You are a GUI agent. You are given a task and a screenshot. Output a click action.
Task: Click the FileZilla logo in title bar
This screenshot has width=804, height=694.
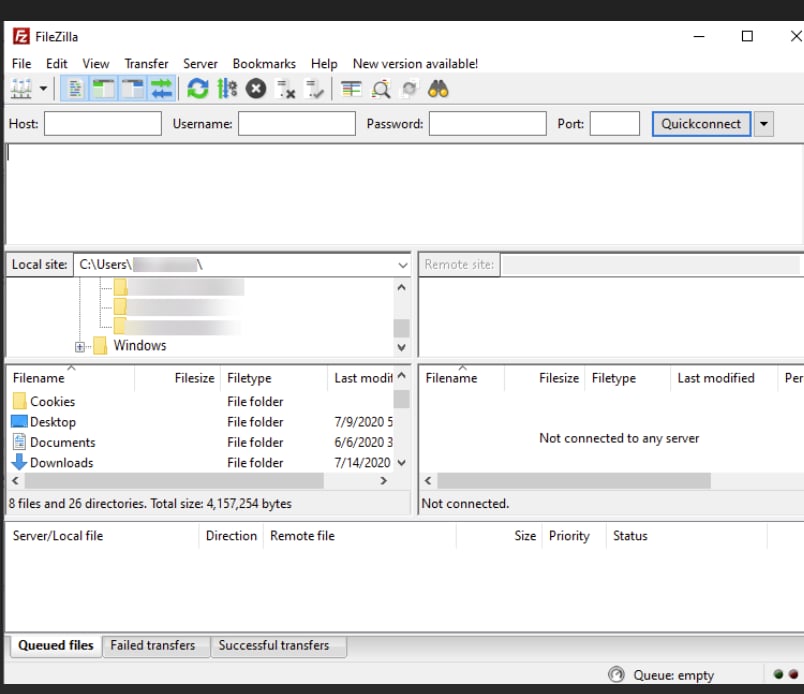pyautogui.click(x=21, y=36)
